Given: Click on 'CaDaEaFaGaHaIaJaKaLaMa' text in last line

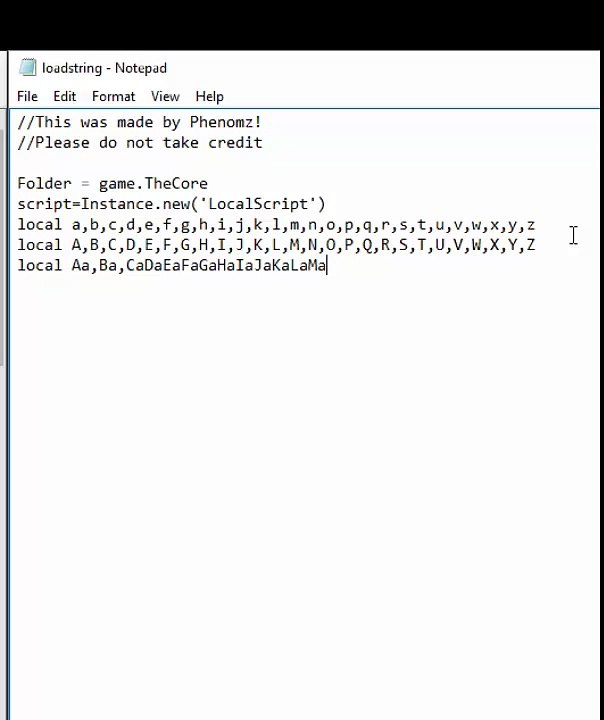Looking at the screenshot, I should [x=226, y=265].
